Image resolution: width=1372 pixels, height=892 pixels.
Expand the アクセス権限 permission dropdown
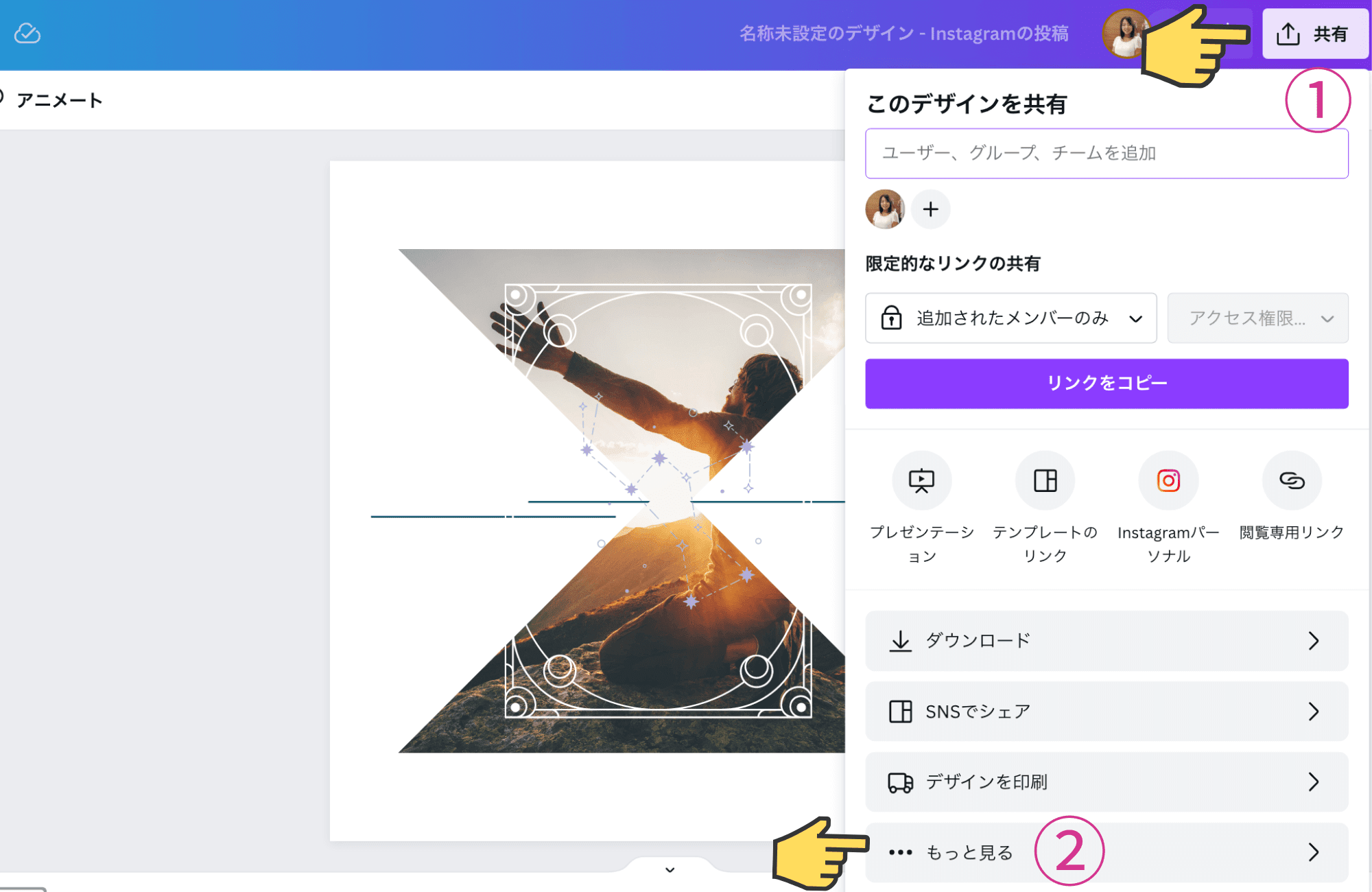click(x=1257, y=318)
